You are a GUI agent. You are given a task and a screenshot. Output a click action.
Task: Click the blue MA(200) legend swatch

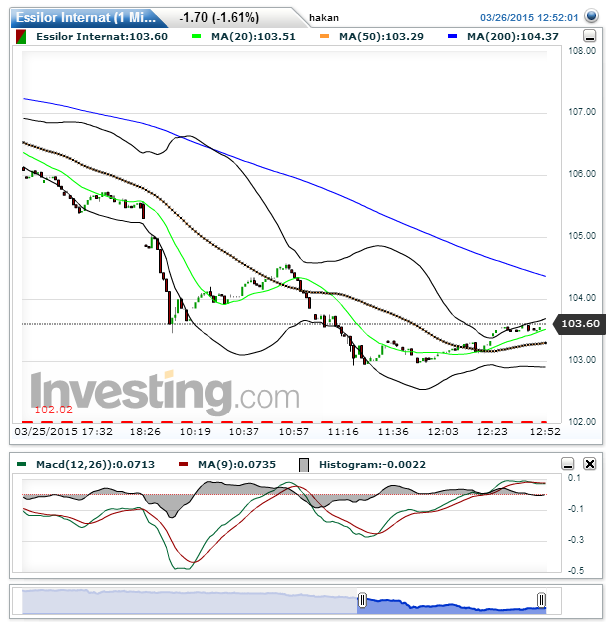point(452,36)
